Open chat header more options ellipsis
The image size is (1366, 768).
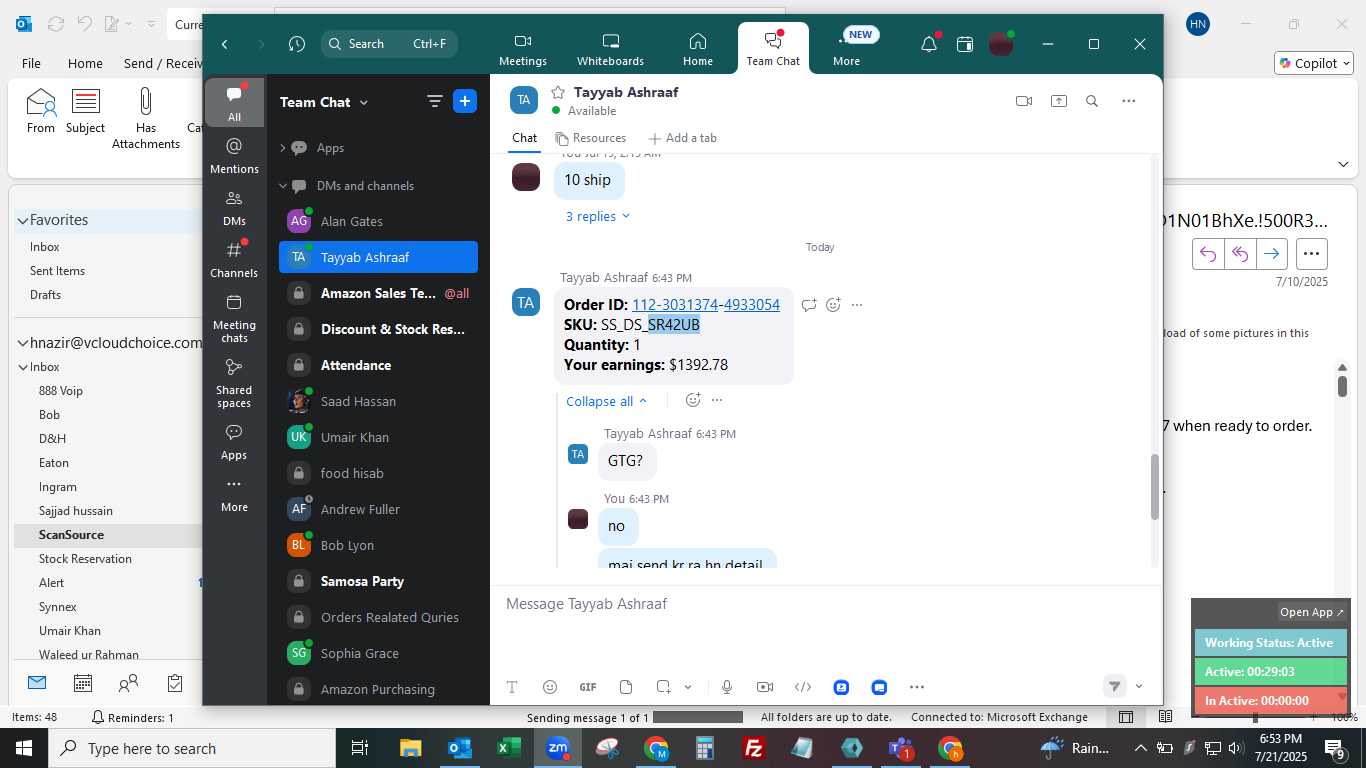pos(1129,101)
